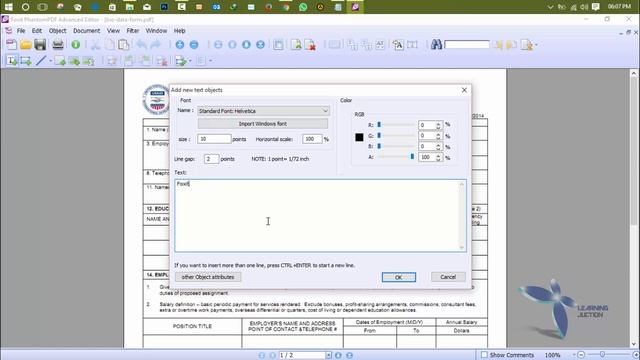
Task: Click the document vertical scrollbar
Action: coord(634,208)
